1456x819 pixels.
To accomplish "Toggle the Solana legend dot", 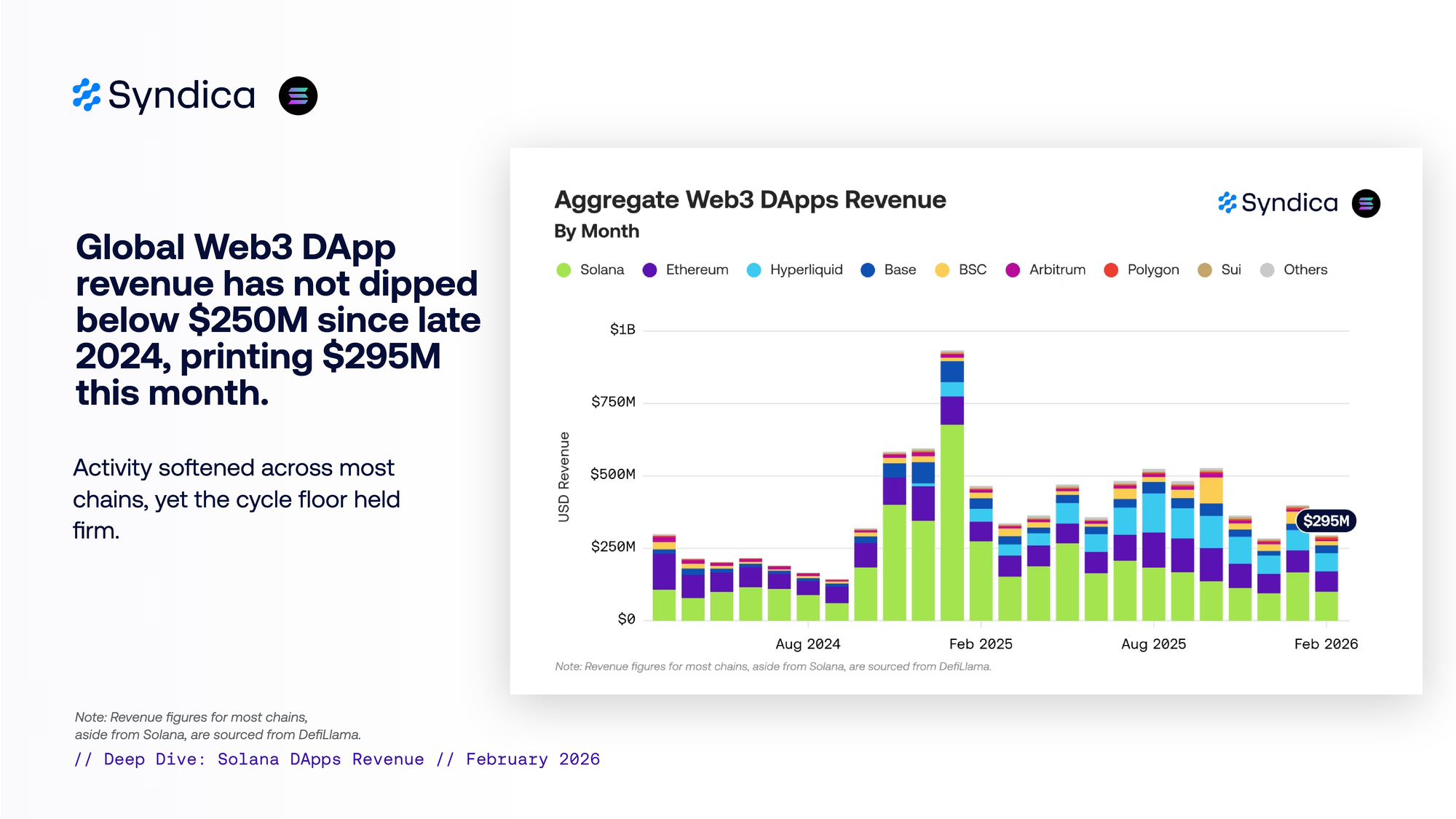I will pyautogui.click(x=563, y=270).
